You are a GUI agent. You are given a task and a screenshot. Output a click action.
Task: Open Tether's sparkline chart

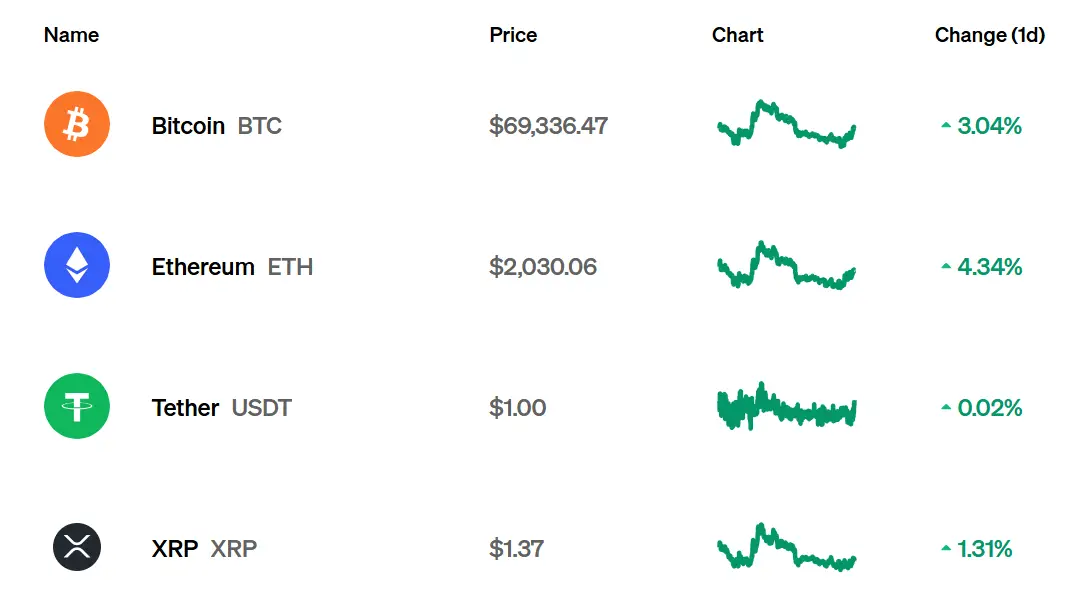(786, 407)
